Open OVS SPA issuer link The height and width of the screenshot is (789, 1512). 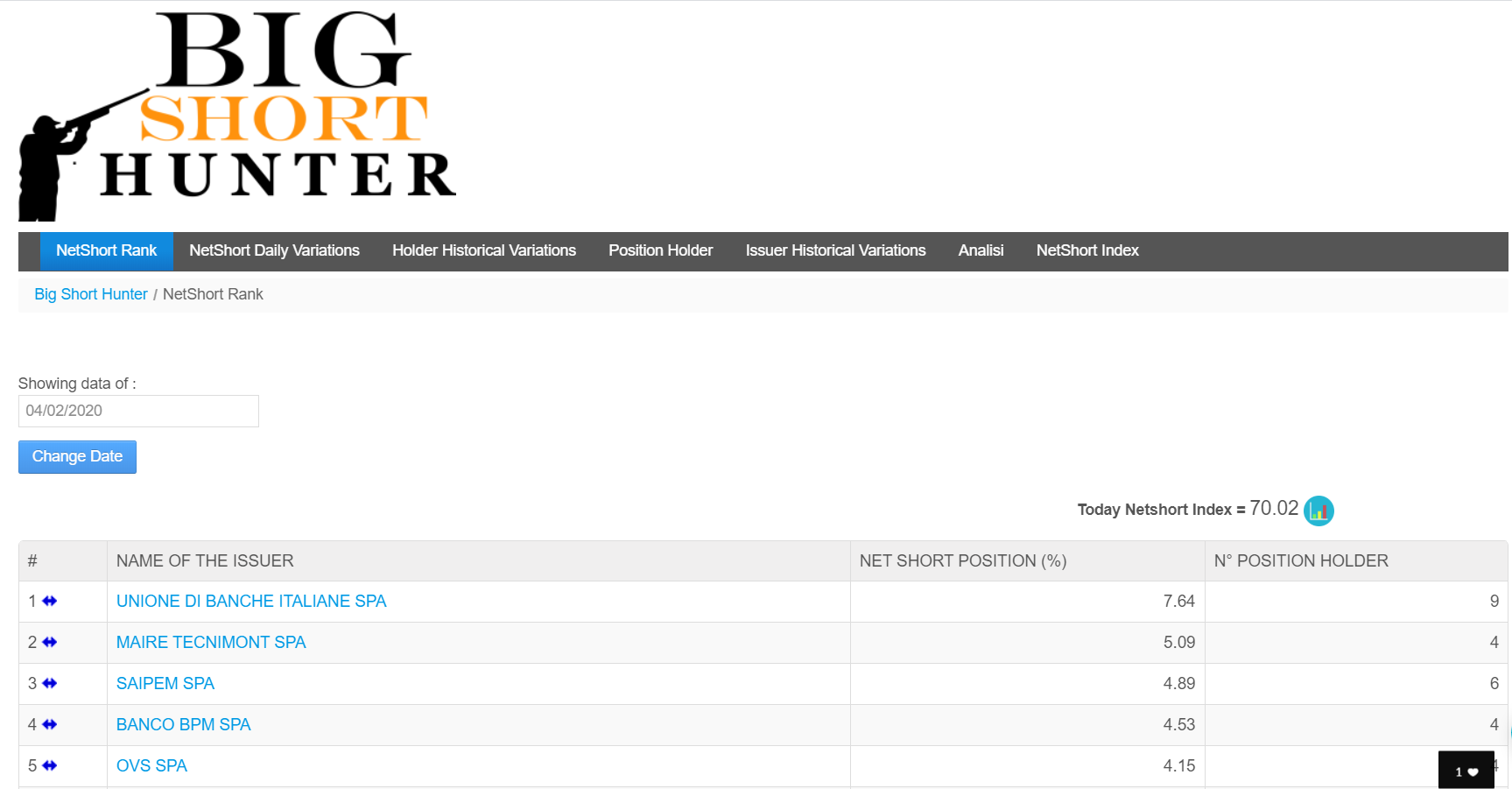[x=151, y=766]
